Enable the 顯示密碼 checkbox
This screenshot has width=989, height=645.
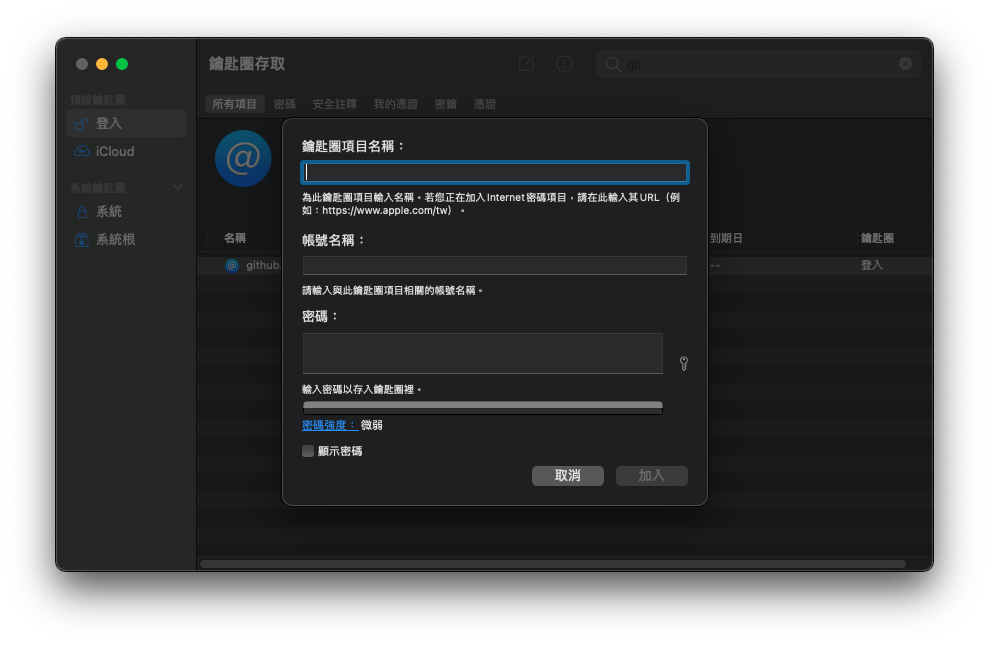(x=308, y=451)
